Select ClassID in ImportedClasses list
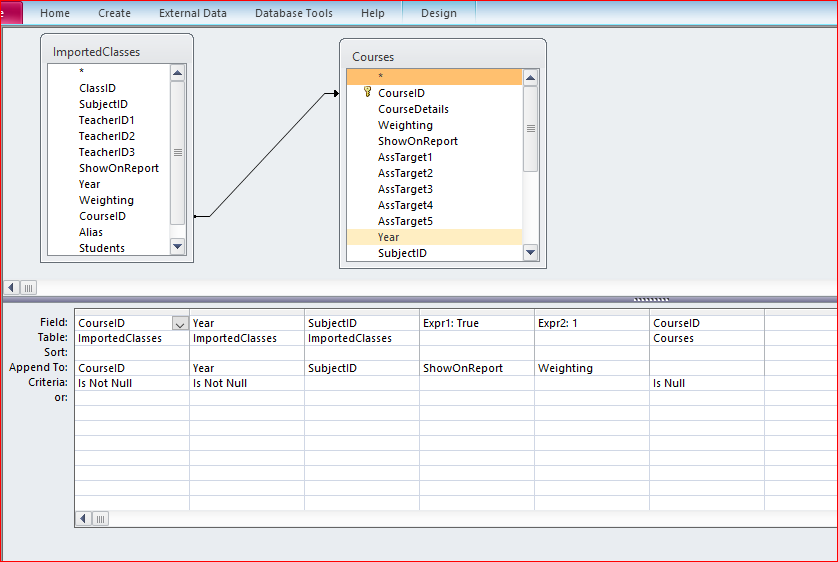The image size is (838, 562). tap(109, 88)
